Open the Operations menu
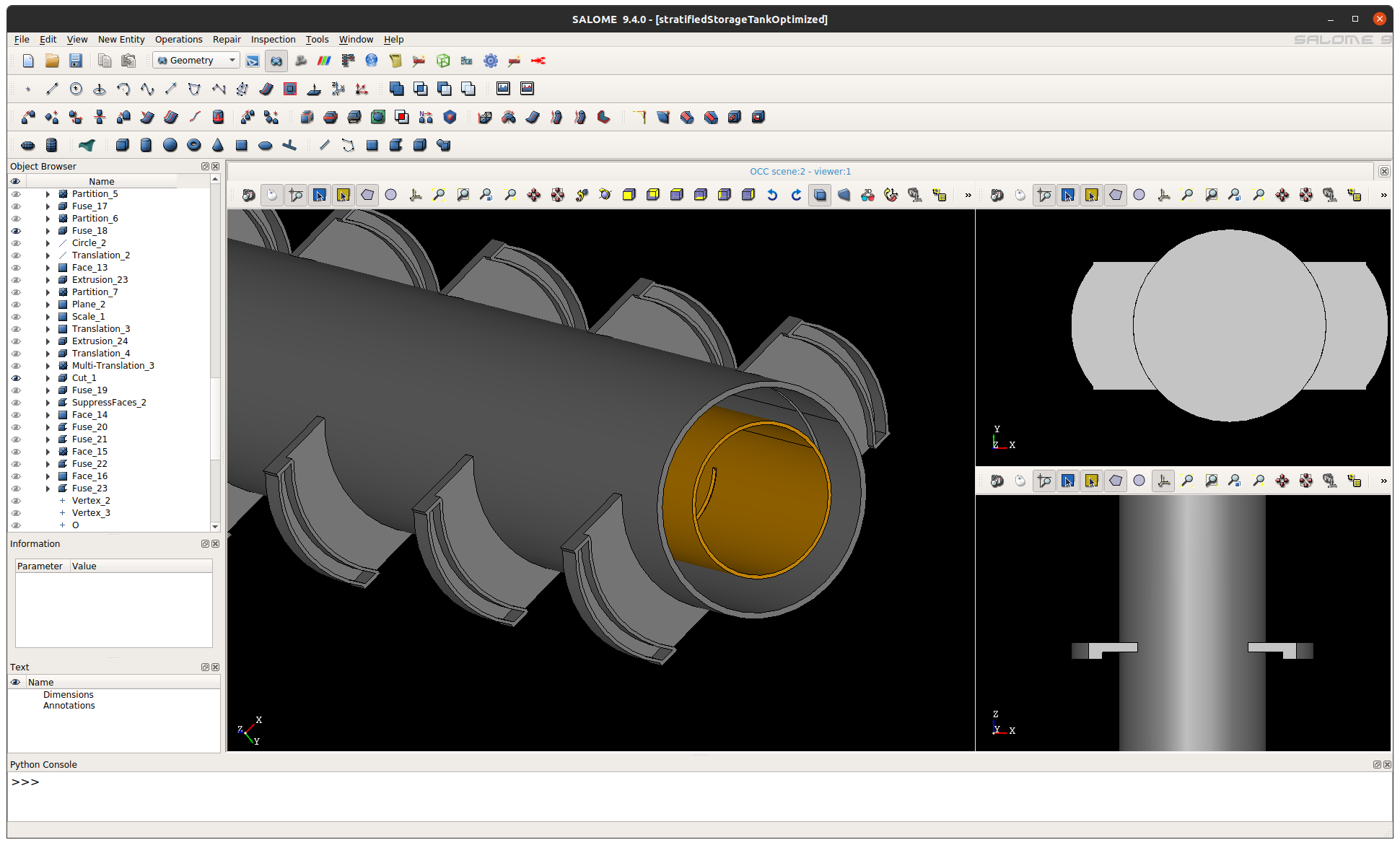The width and height of the screenshot is (1400, 845). click(x=179, y=39)
